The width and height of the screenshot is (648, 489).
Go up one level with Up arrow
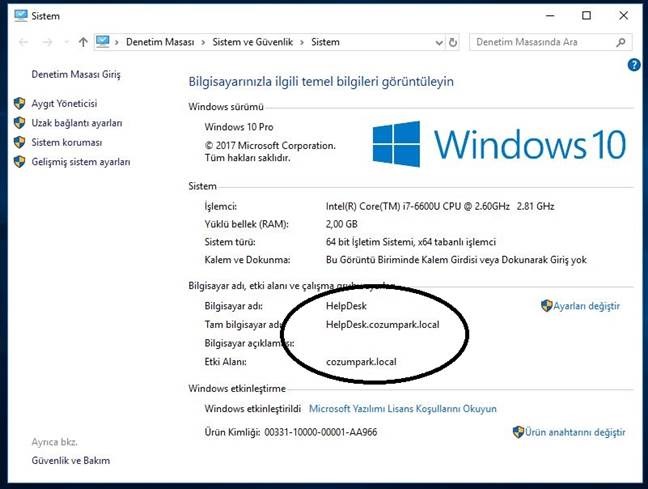(x=83, y=42)
